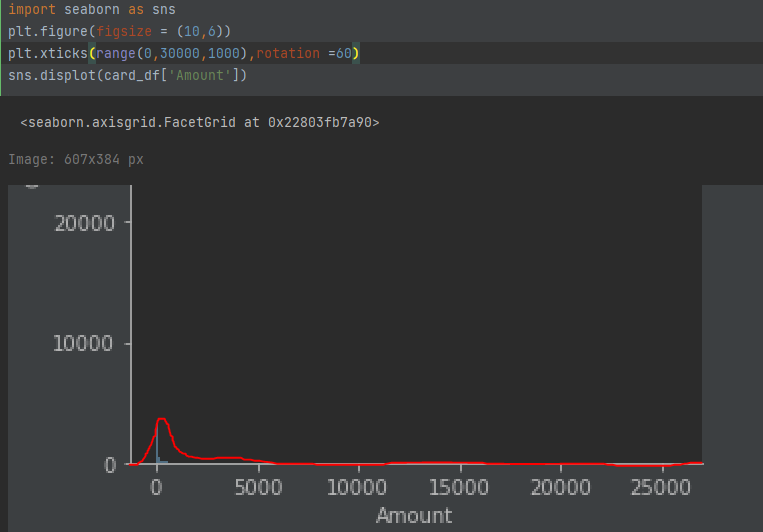This screenshot has width=763, height=532.
Task: Click the sns.displot(card_df['Amount']) line
Action: point(127,75)
